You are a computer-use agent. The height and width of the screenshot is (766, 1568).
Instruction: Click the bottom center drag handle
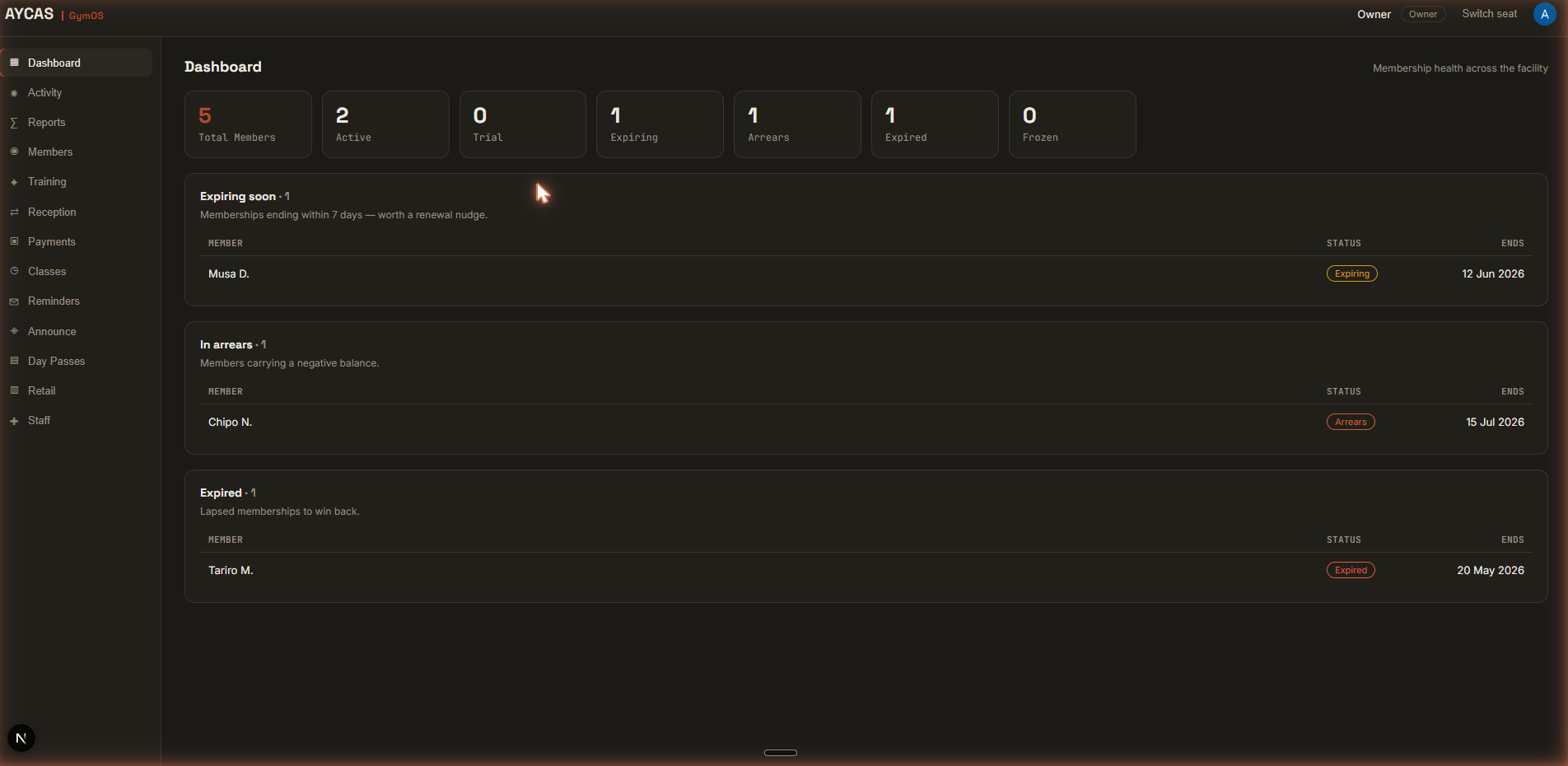[x=781, y=752]
